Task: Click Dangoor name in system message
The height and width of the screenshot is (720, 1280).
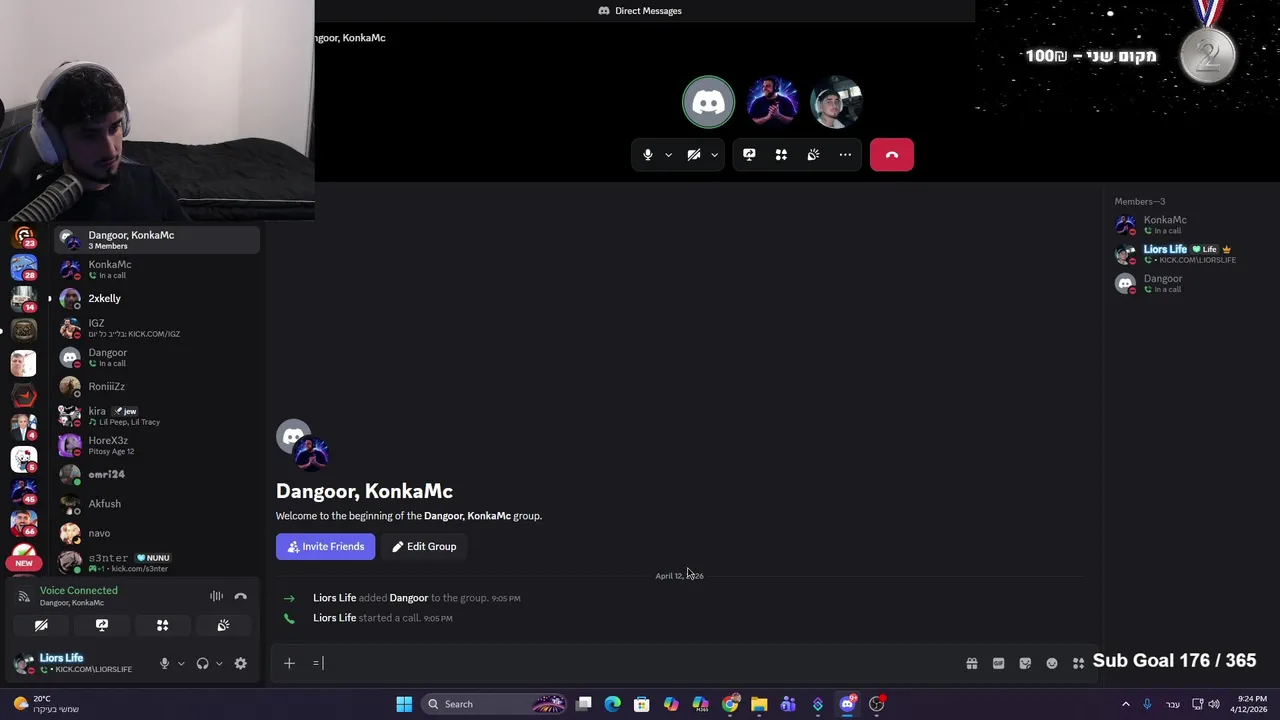Action: click(408, 598)
